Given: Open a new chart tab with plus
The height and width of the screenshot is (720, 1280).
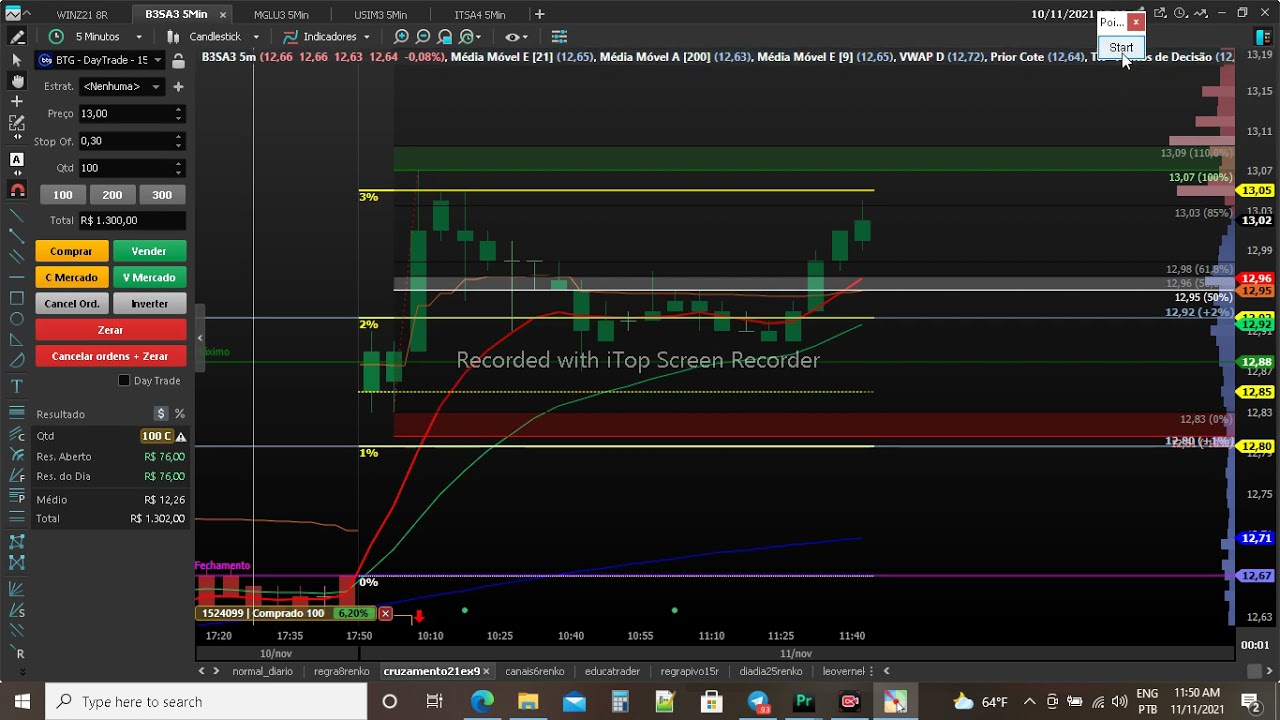Looking at the screenshot, I should pyautogui.click(x=540, y=14).
